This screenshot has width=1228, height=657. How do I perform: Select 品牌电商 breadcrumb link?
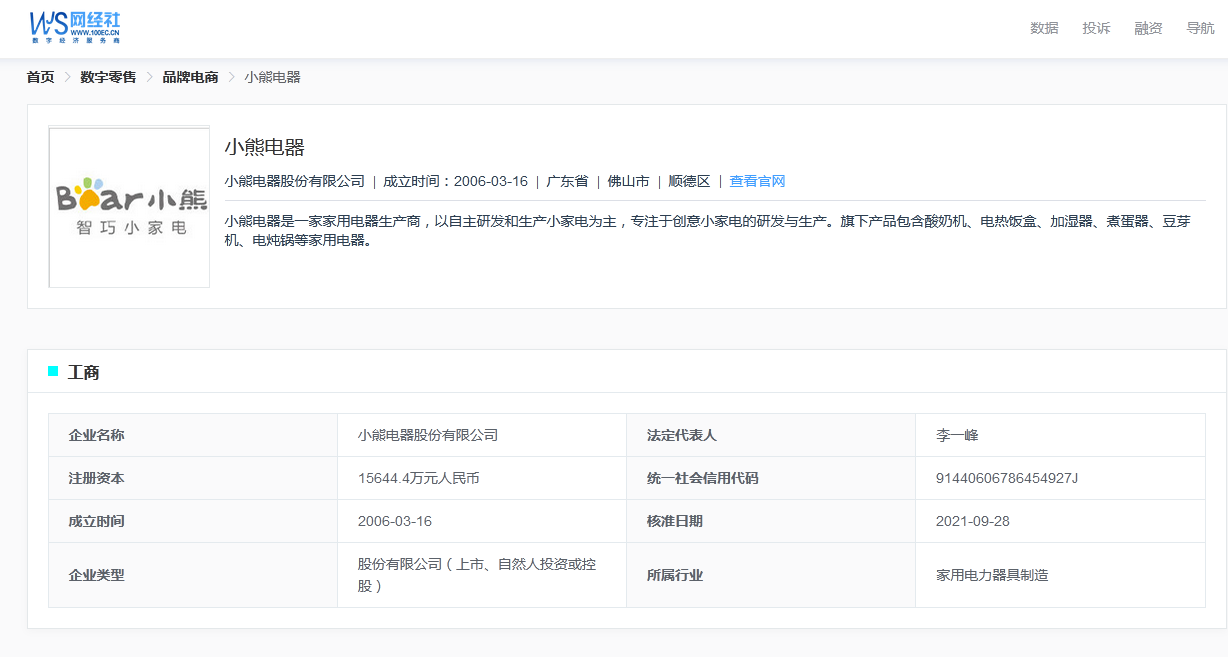coord(190,77)
